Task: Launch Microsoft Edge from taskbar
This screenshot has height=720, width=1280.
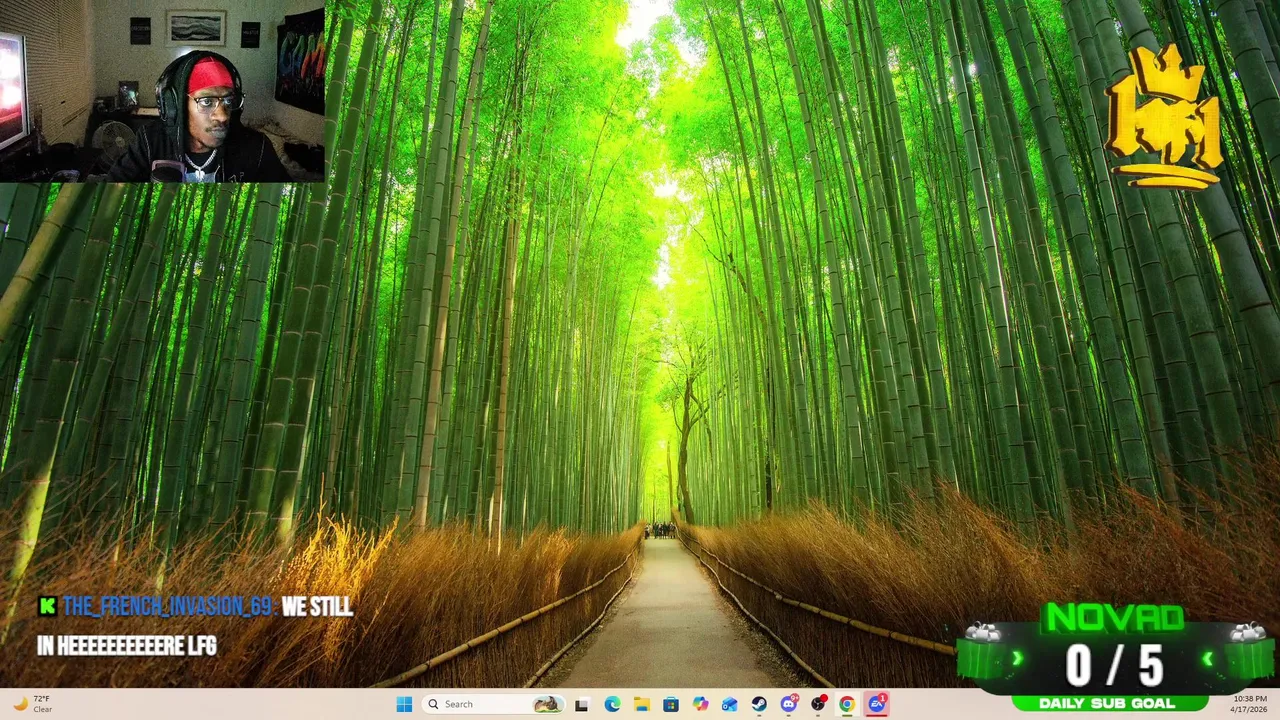Action: click(x=612, y=704)
